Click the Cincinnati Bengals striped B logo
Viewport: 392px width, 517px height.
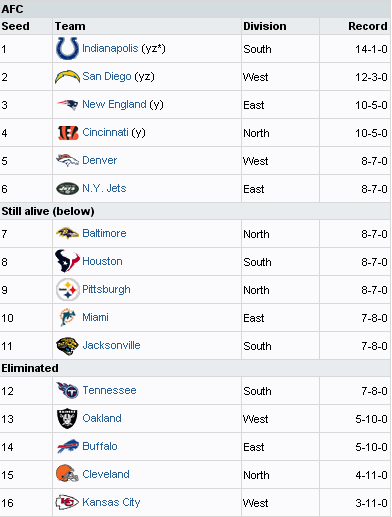[x=68, y=133]
